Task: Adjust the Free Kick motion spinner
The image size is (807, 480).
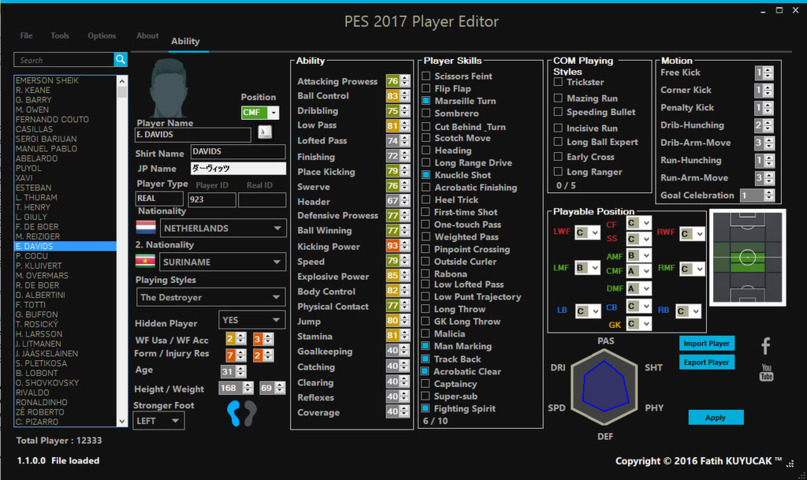Action: pos(768,73)
